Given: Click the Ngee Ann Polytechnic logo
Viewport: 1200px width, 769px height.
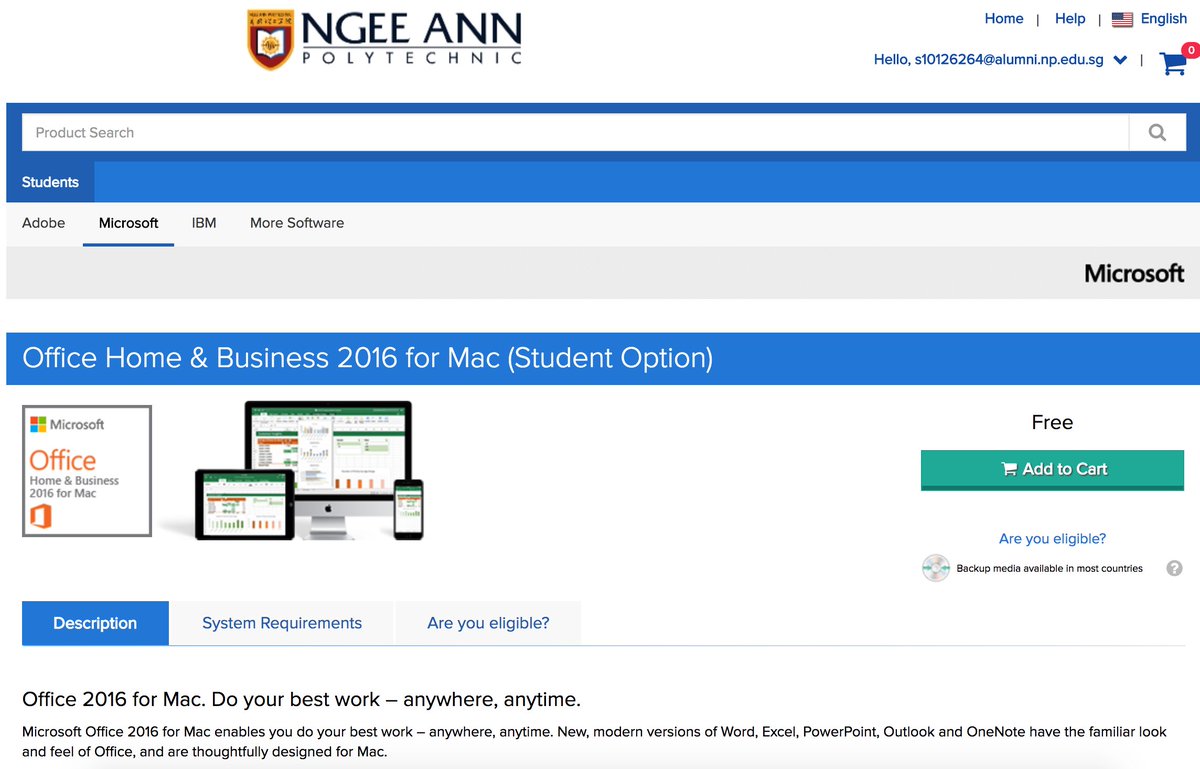Looking at the screenshot, I should (x=384, y=40).
